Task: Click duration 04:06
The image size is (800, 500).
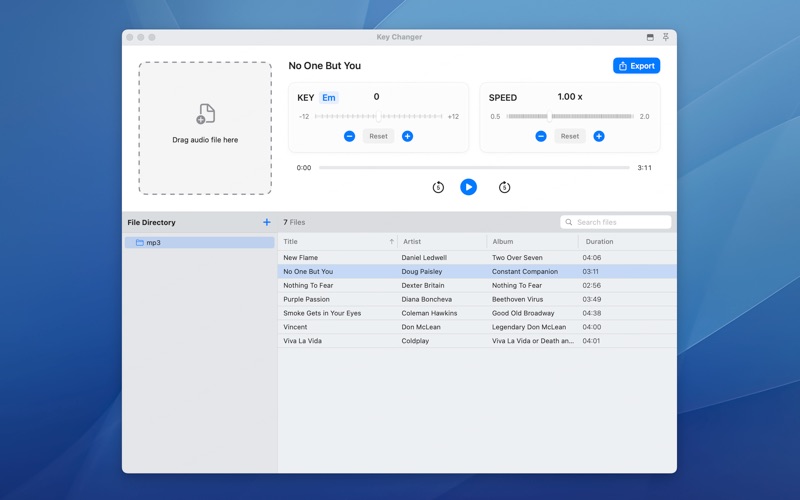Action: 591,258
